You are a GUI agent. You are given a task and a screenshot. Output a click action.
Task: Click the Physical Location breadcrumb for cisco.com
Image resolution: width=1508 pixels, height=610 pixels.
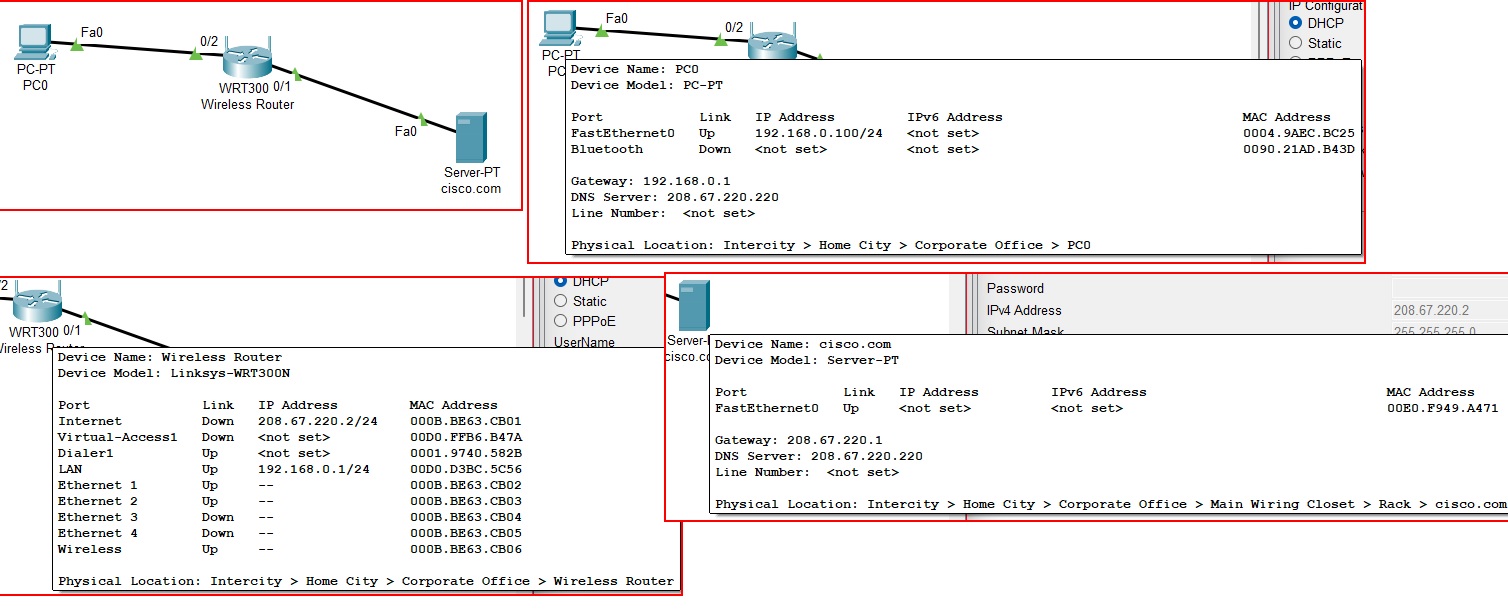[x=1100, y=503]
